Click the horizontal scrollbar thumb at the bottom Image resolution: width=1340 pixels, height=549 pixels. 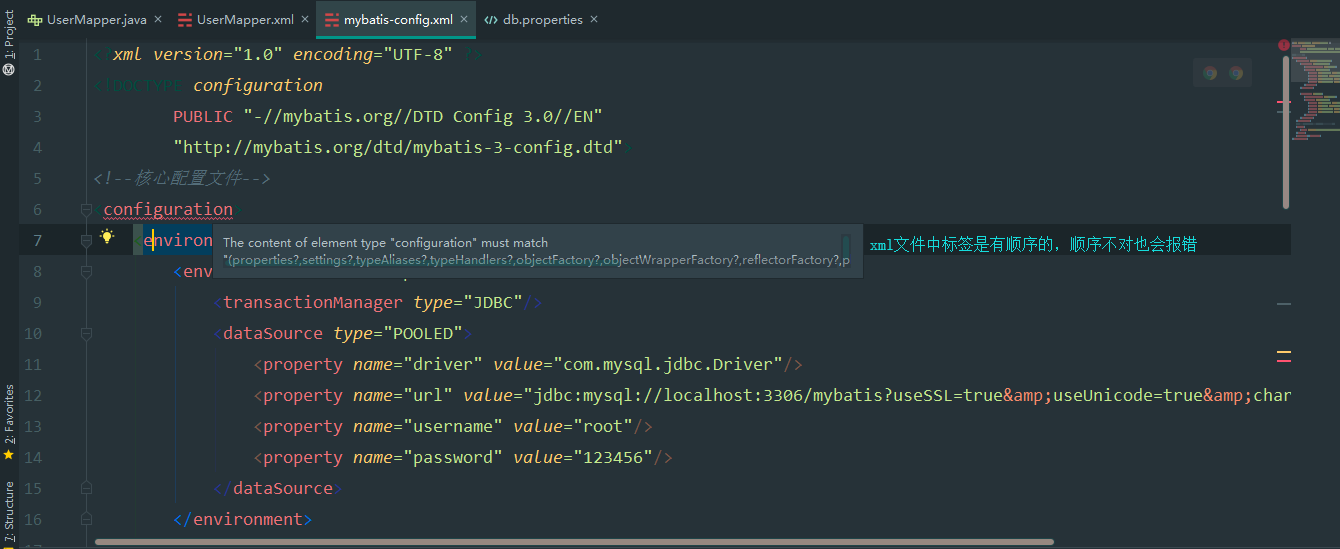tap(574, 542)
